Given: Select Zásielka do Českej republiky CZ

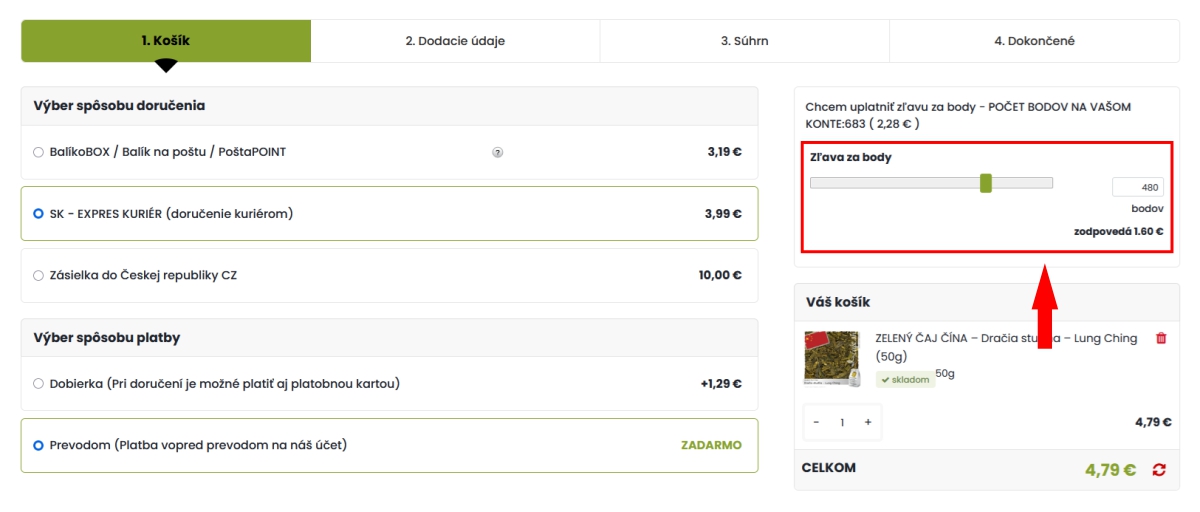Looking at the screenshot, I should (x=39, y=276).
